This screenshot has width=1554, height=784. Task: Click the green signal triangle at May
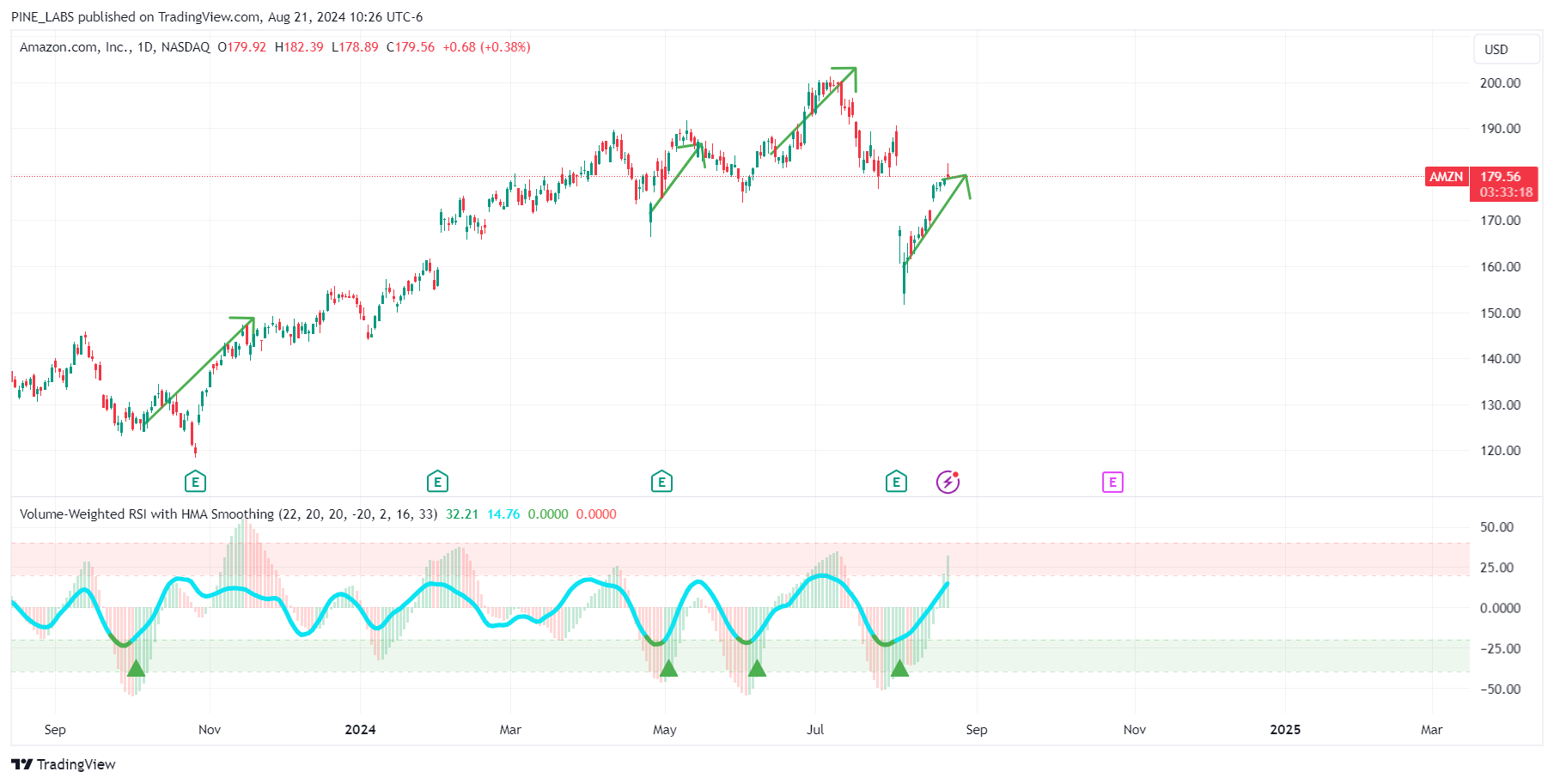668,668
